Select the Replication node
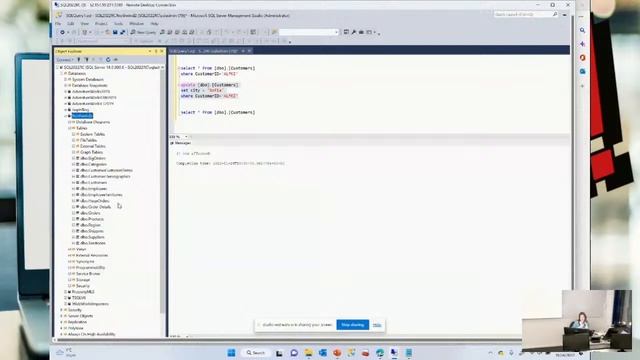The height and width of the screenshot is (360, 640). pyautogui.click(x=77, y=322)
